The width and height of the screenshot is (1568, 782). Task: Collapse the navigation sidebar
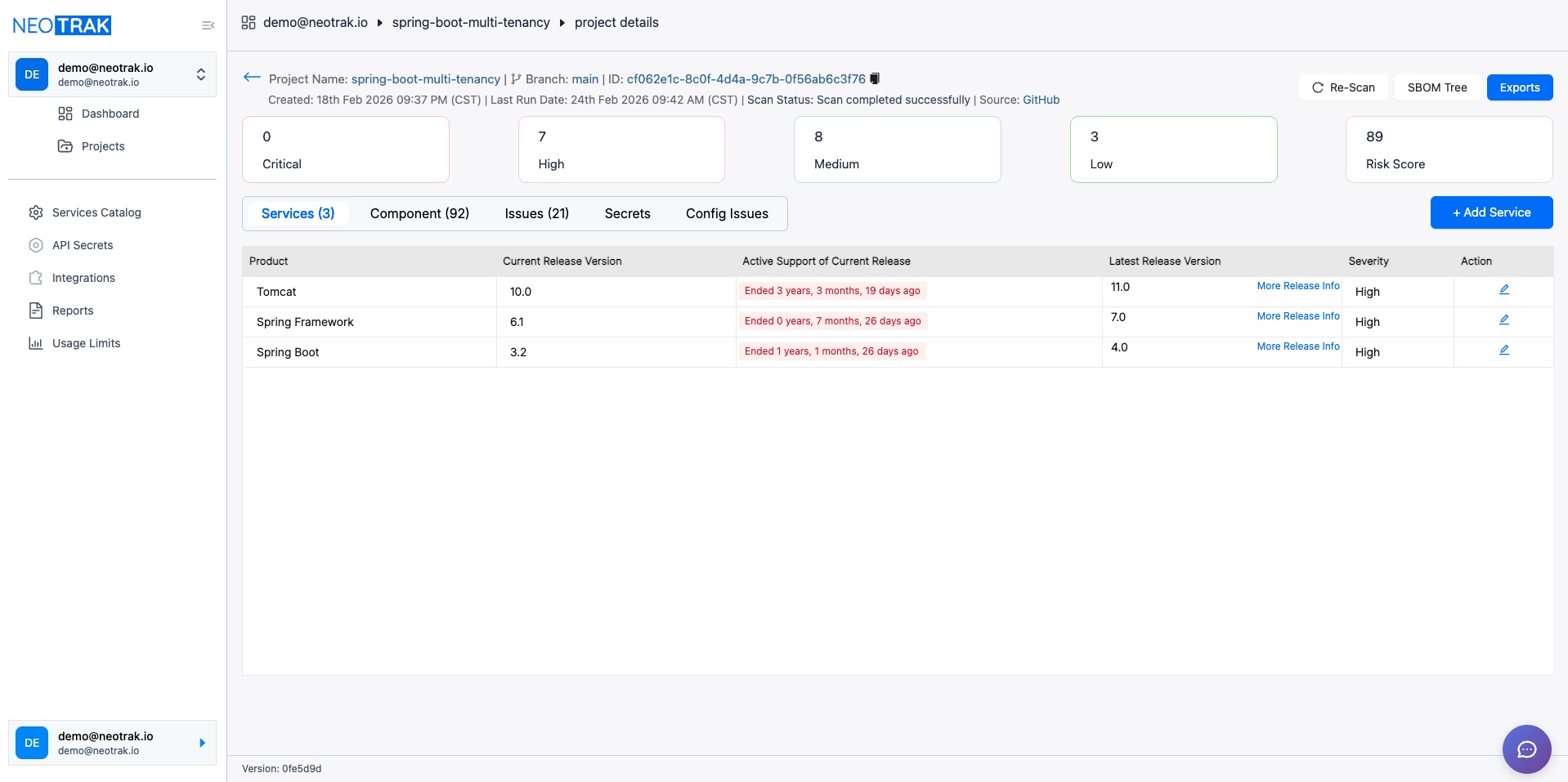click(208, 25)
